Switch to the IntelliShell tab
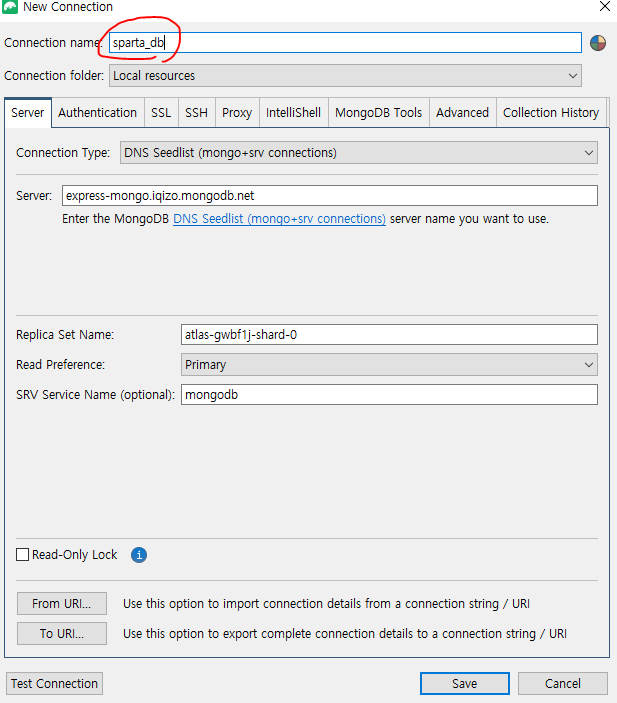This screenshot has height=703, width=617. [x=293, y=113]
